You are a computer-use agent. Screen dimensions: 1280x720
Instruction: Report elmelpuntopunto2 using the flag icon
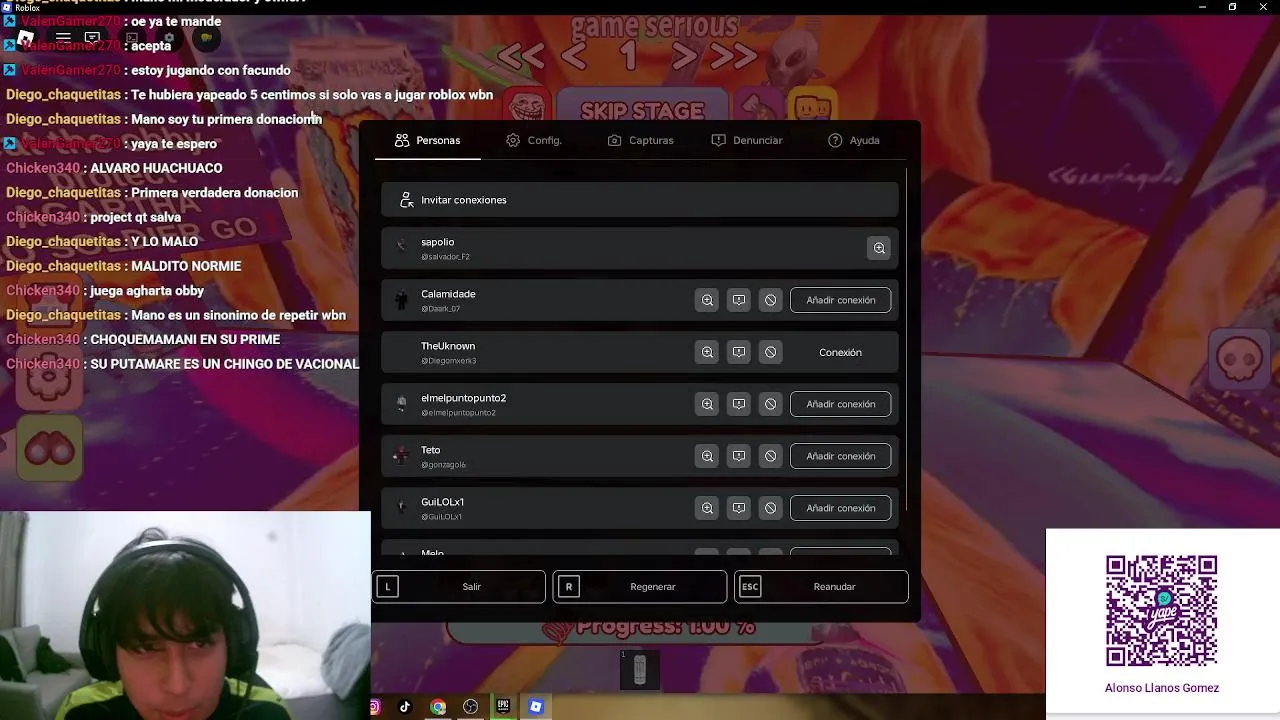[739, 404]
